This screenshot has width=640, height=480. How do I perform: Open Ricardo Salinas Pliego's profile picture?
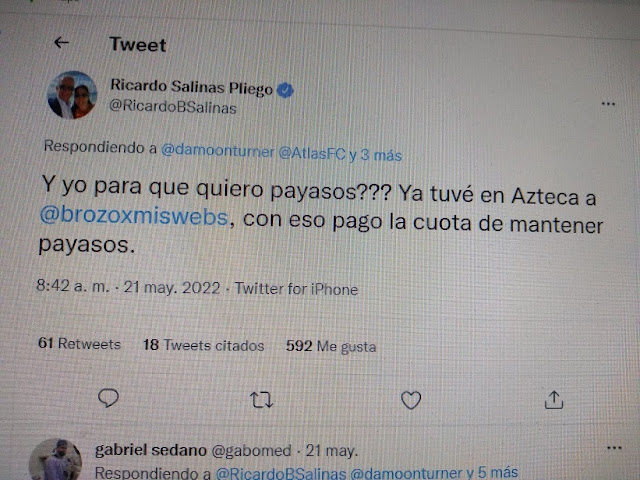[x=72, y=95]
